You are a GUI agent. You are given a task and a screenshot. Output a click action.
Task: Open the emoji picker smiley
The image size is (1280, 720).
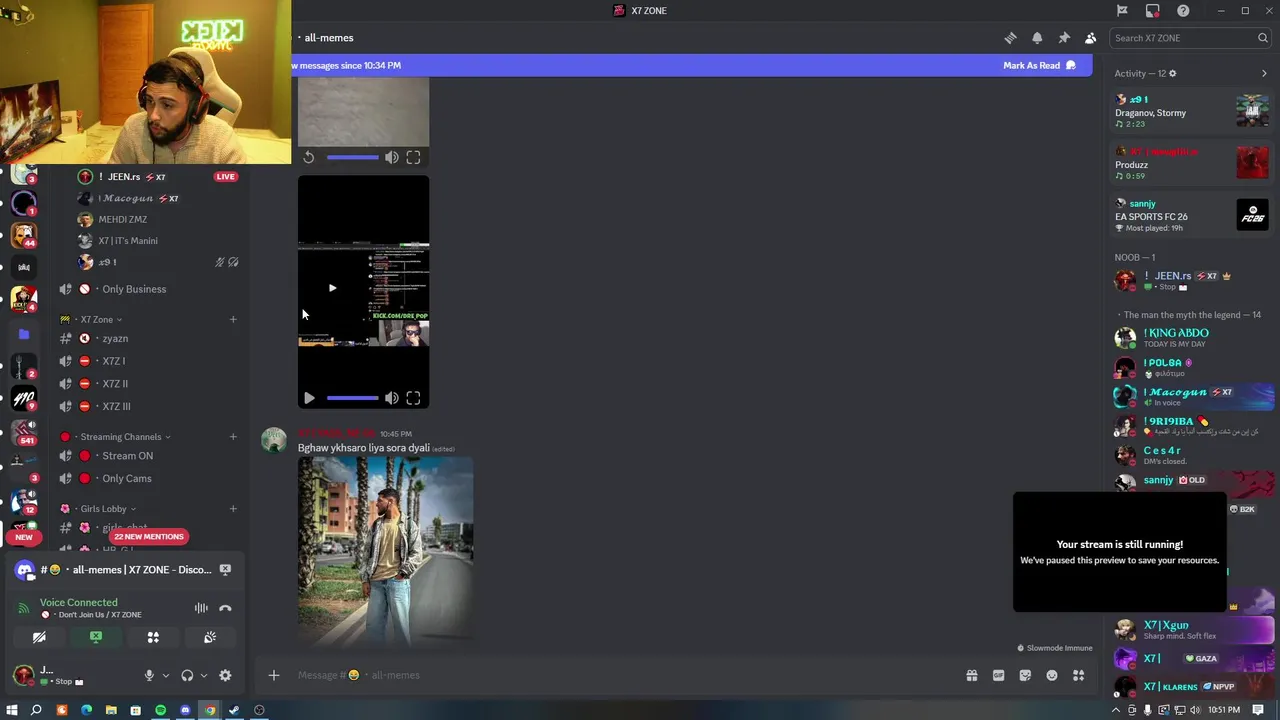pyautogui.click(x=1052, y=675)
